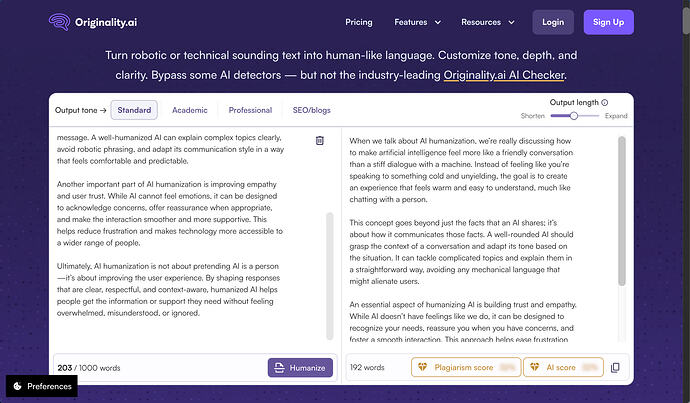Click diamond icon beside Plagiarism score
This screenshot has height=403, width=690.
point(422,367)
